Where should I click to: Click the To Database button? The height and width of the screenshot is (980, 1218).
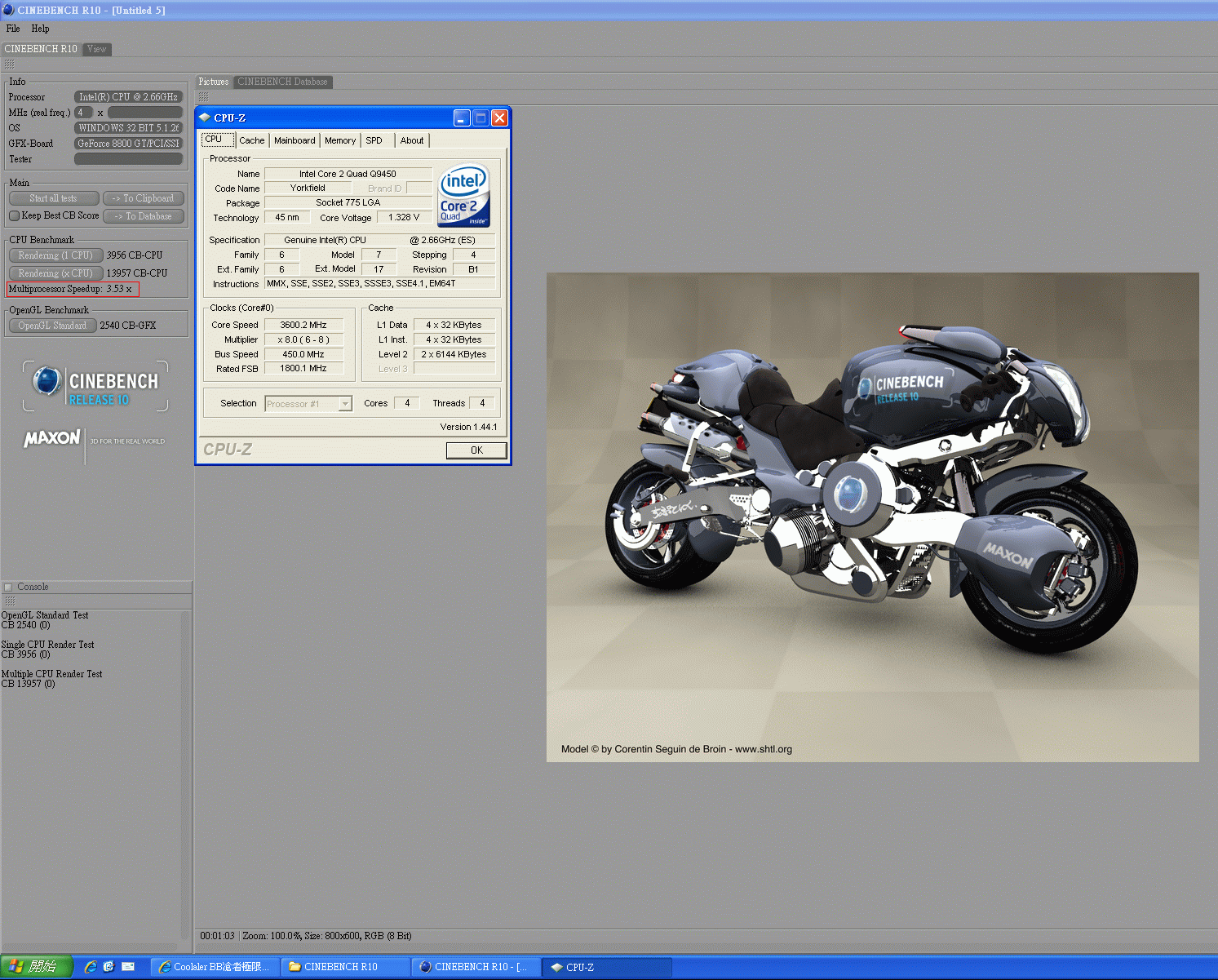(x=144, y=216)
